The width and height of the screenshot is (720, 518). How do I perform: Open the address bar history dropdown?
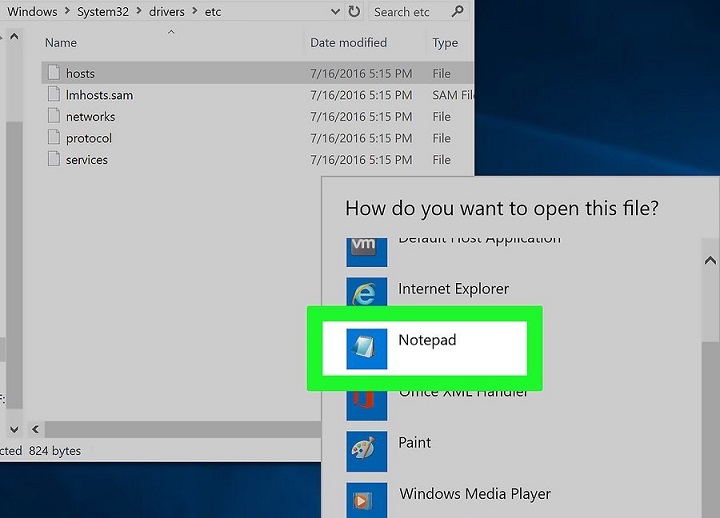[x=335, y=11]
